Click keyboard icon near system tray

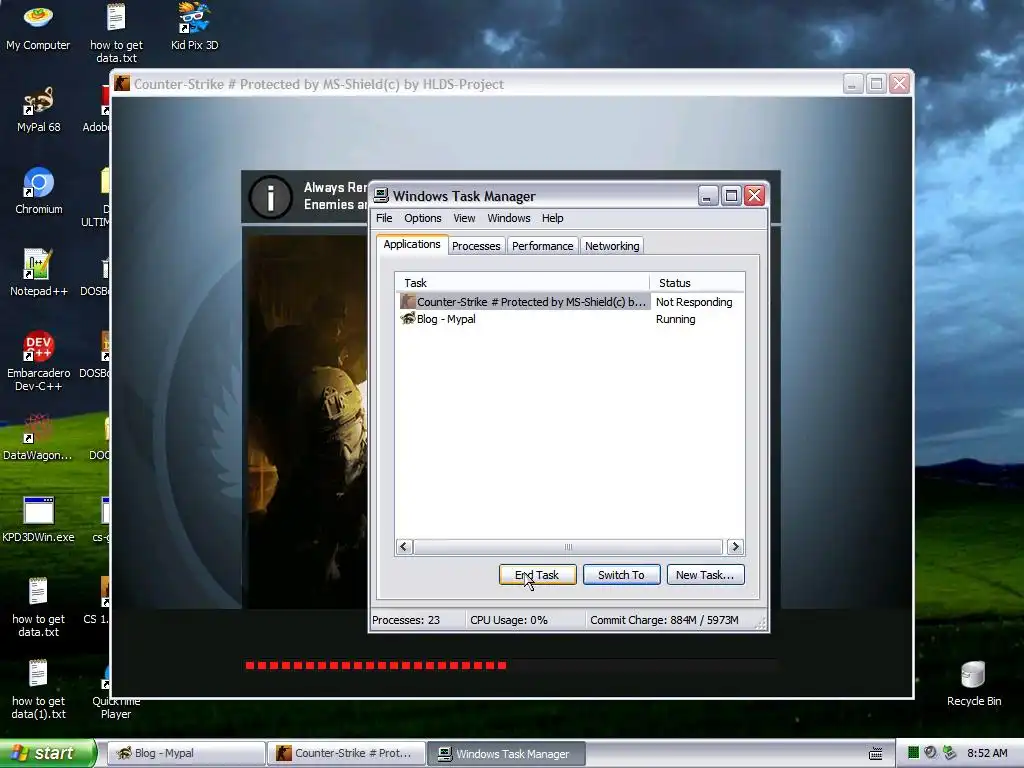876,754
